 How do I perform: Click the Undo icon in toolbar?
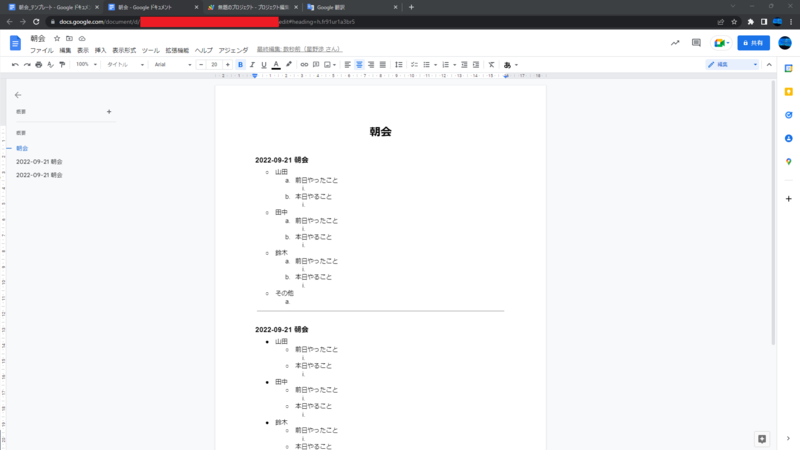[15, 65]
